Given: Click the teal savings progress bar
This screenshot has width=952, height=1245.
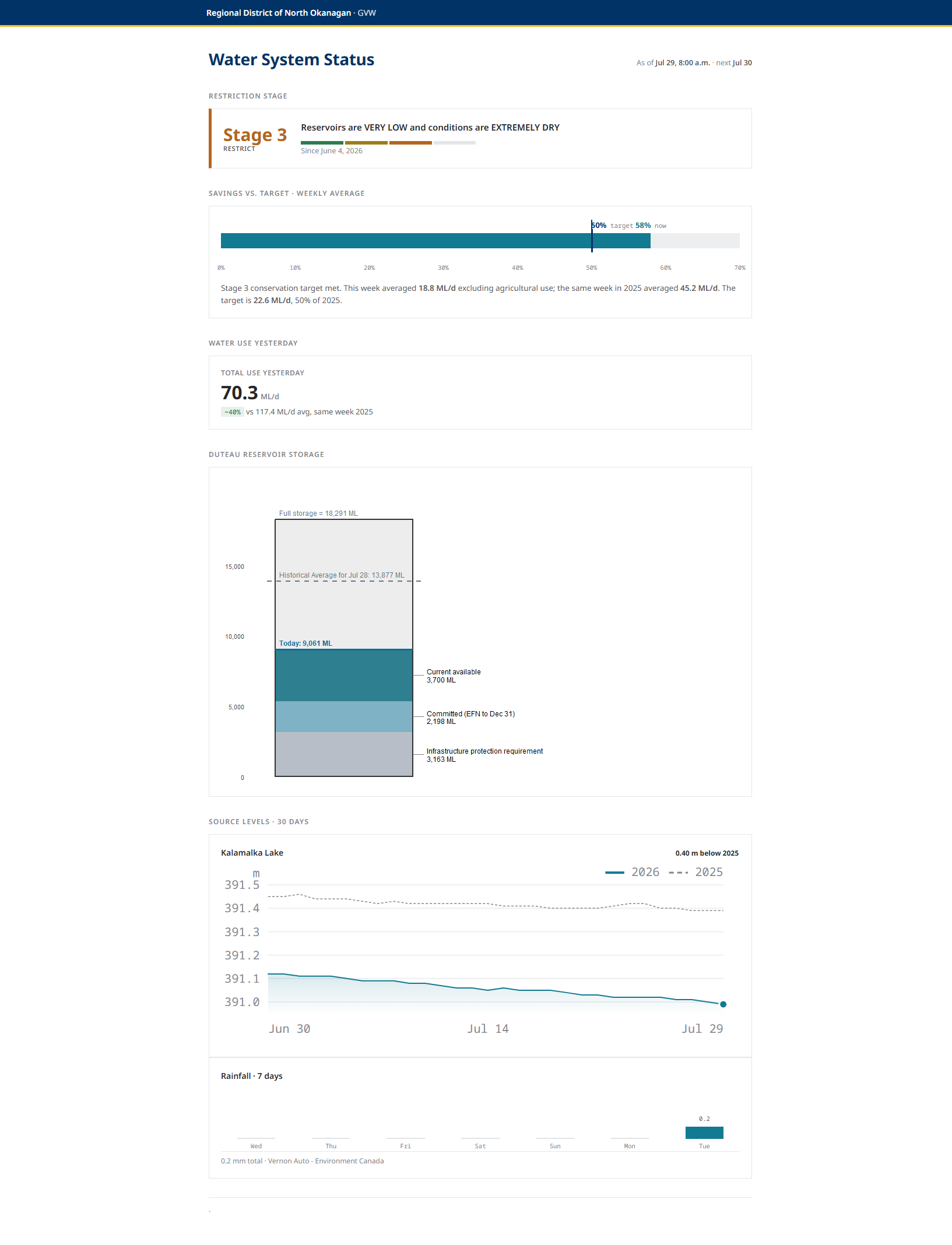Looking at the screenshot, I should pyautogui.click(x=435, y=241).
